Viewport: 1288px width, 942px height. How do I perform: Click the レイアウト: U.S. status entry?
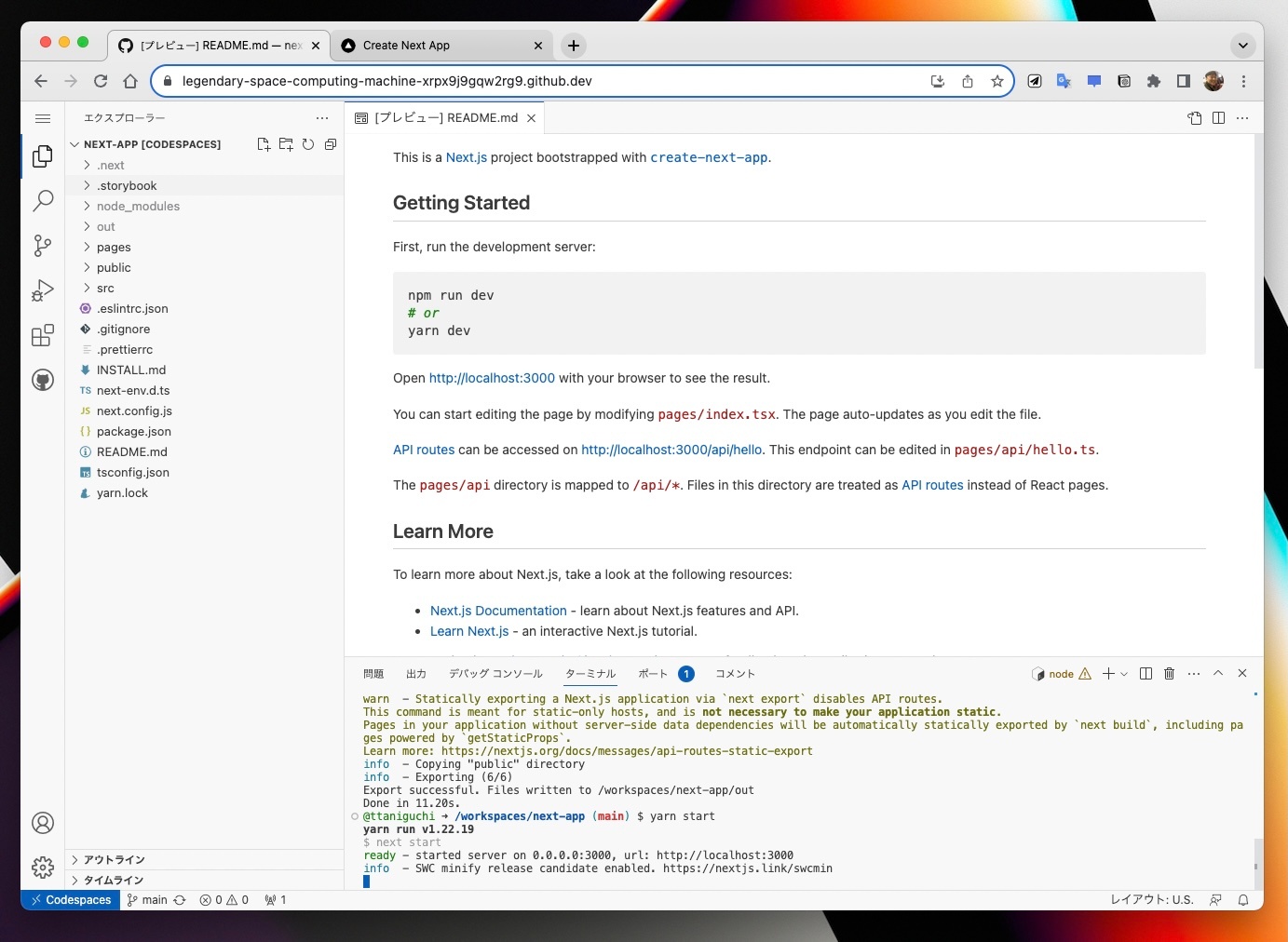[1152, 900]
